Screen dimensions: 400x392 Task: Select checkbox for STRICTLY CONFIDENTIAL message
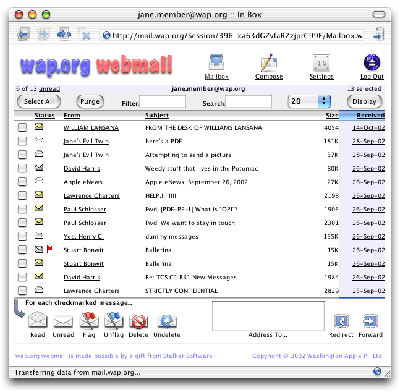click(22, 290)
